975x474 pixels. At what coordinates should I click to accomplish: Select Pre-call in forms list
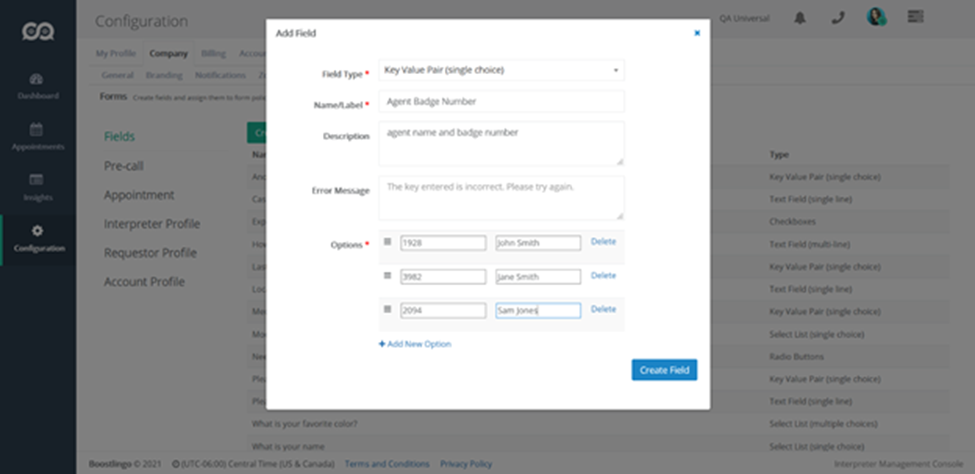coord(125,166)
